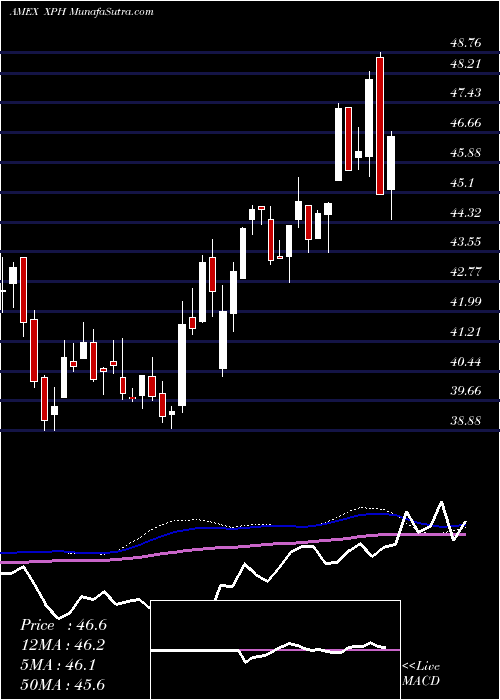Image resolution: width=500 pixels, height=700 pixels.
Task: Click the 12MA : 46.2 readout
Action: (63, 645)
